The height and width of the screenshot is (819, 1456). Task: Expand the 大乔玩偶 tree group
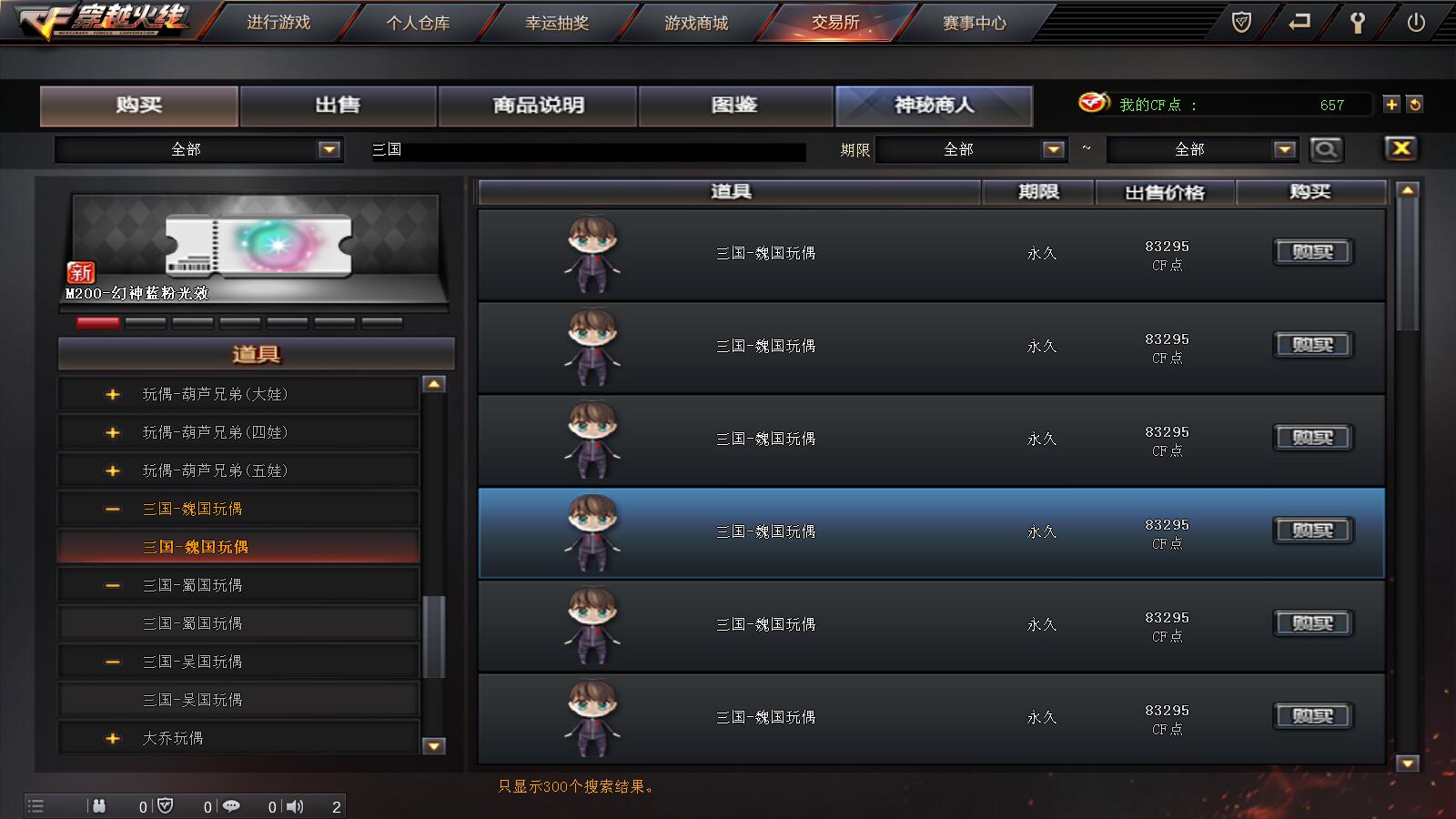(x=113, y=739)
